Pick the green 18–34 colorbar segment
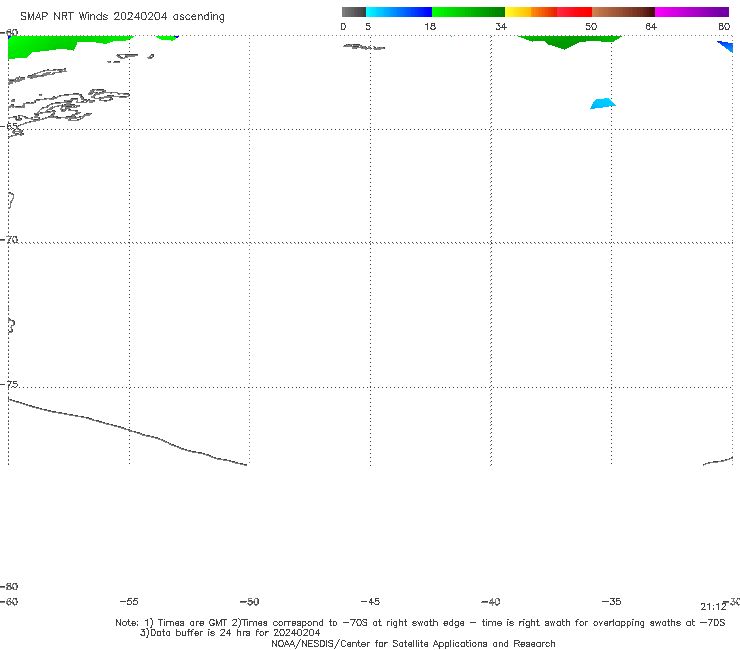This screenshot has width=740, height=650. pyautogui.click(x=468, y=12)
